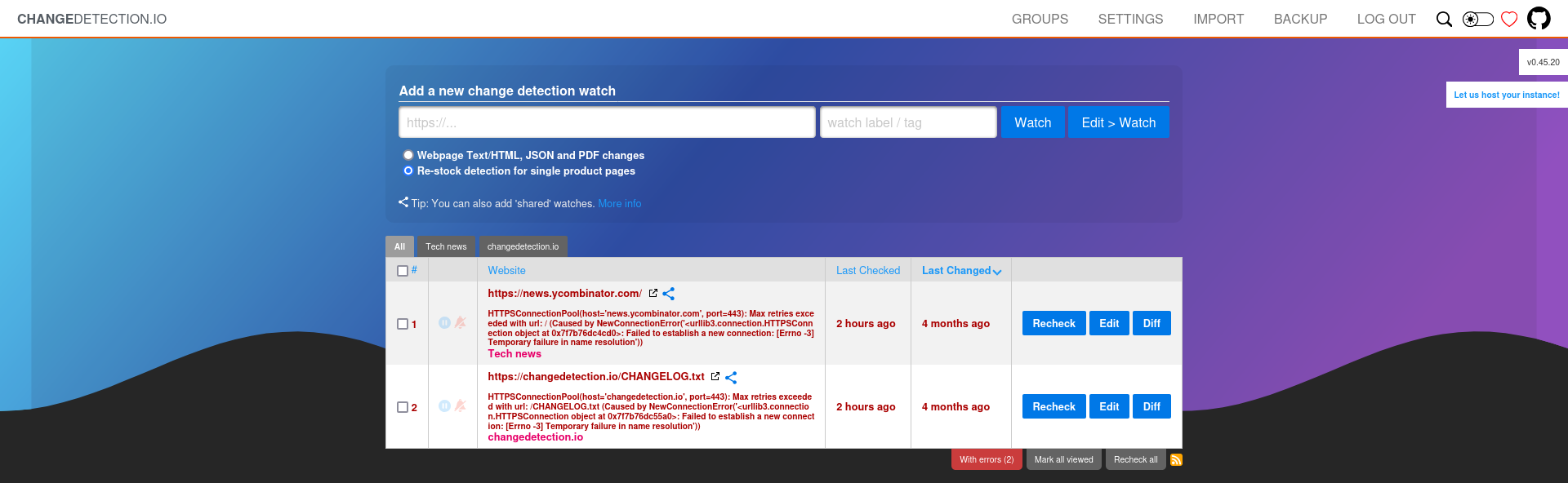Screen dimensions: 1568x483
Task: Click the Tech news tag label in row 1
Action: [514, 353]
